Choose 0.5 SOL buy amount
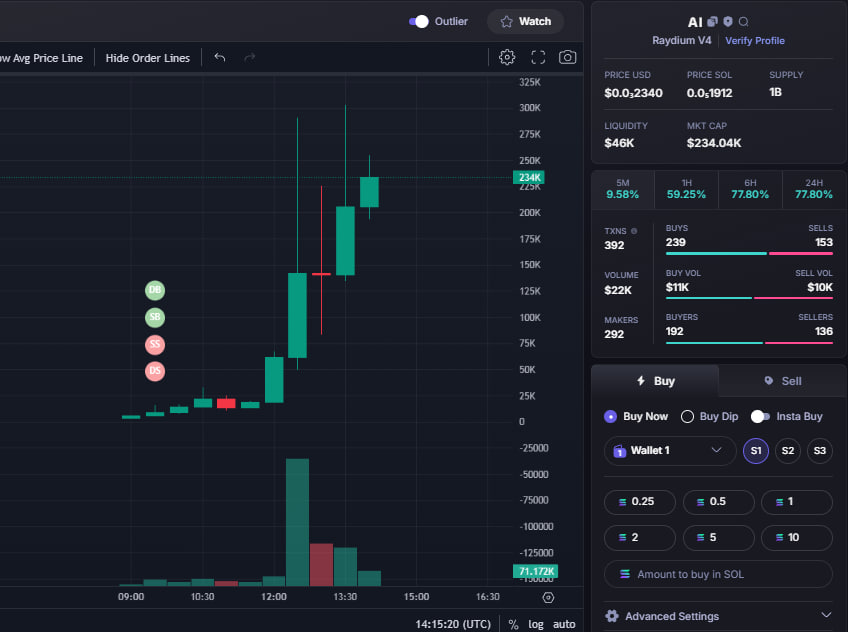 point(718,502)
